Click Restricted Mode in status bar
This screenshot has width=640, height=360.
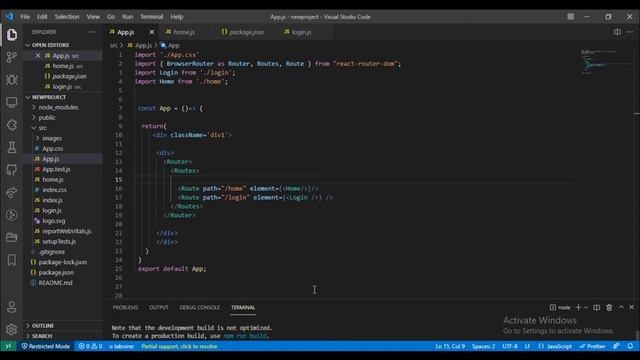pos(46,346)
